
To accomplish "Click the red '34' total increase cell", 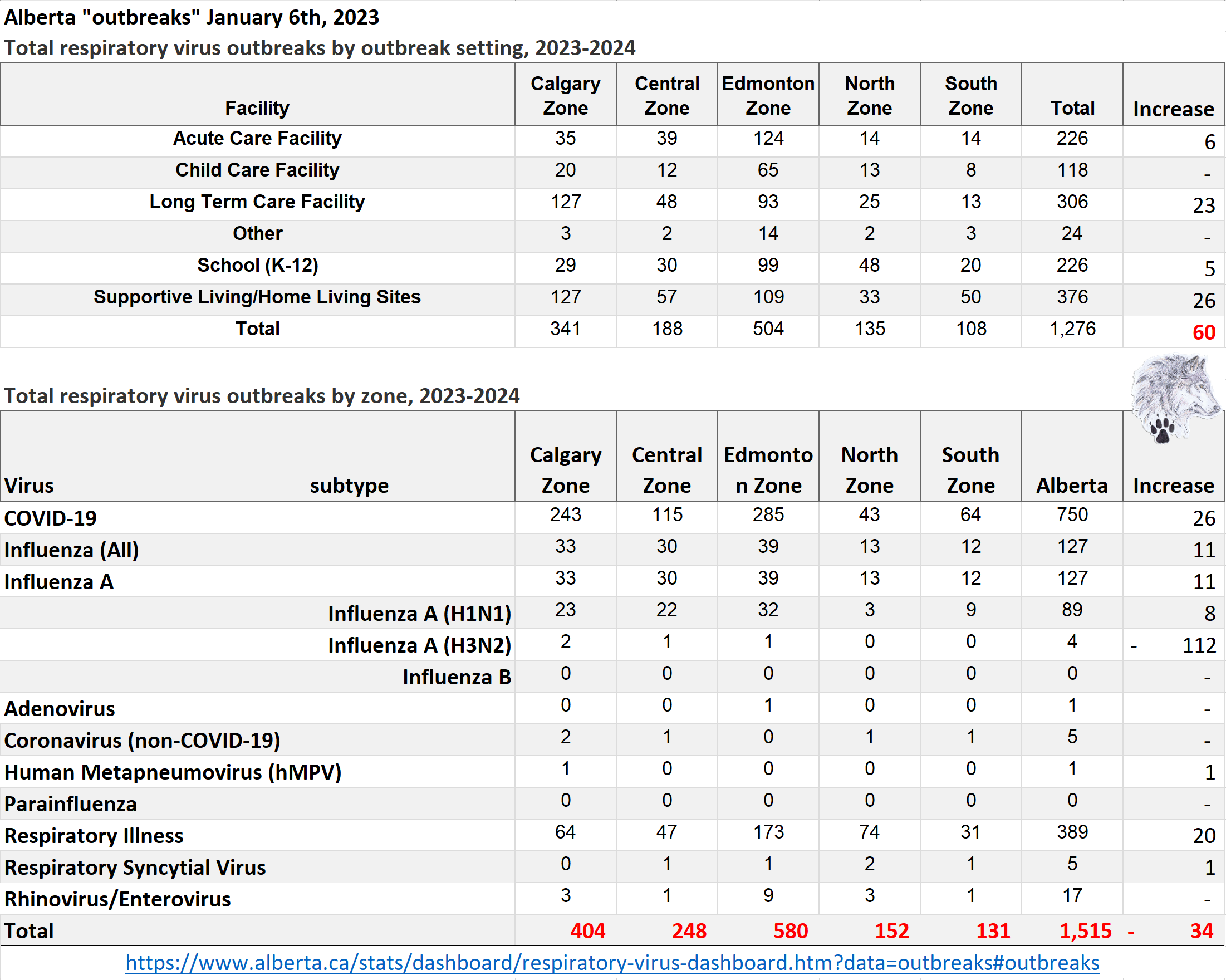I will pos(1202,932).
